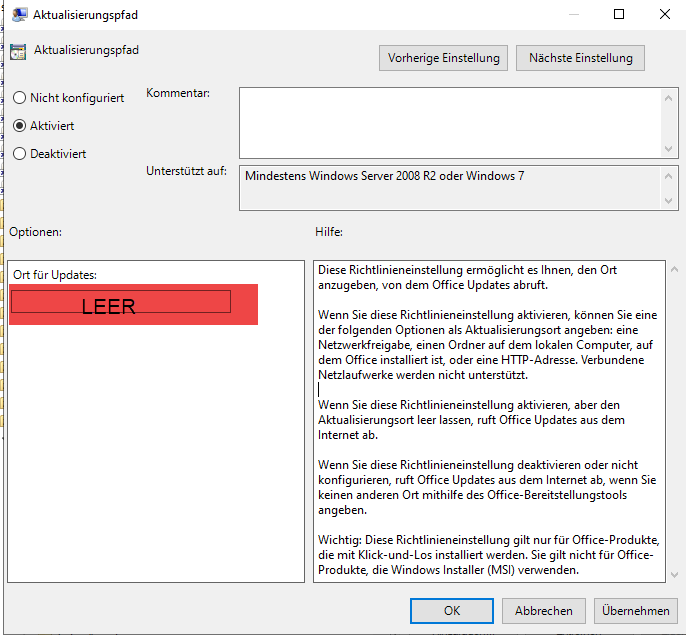Click the 'Kommentar:' label
The image size is (686, 635).
click(x=178, y=93)
